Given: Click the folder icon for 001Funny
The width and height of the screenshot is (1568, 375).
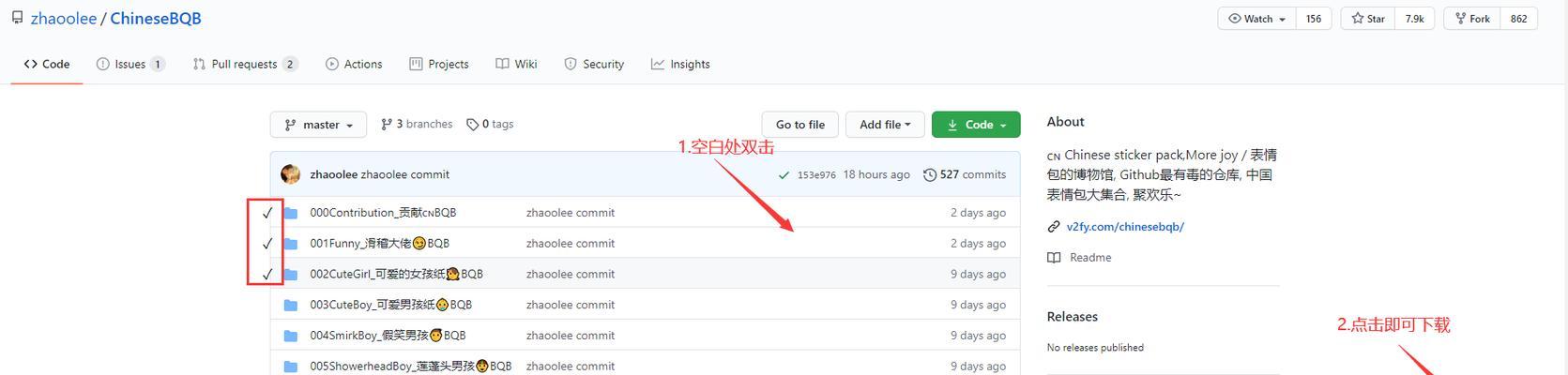Looking at the screenshot, I should [x=291, y=244].
